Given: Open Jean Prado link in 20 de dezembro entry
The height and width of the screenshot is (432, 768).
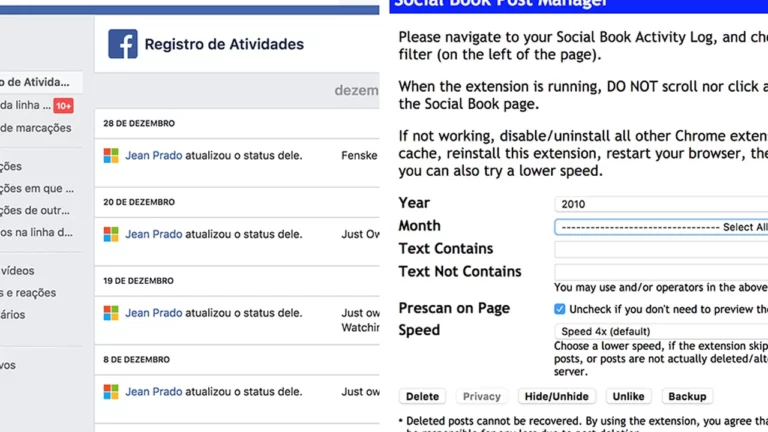Looking at the screenshot, I should (x=154, y=234).
